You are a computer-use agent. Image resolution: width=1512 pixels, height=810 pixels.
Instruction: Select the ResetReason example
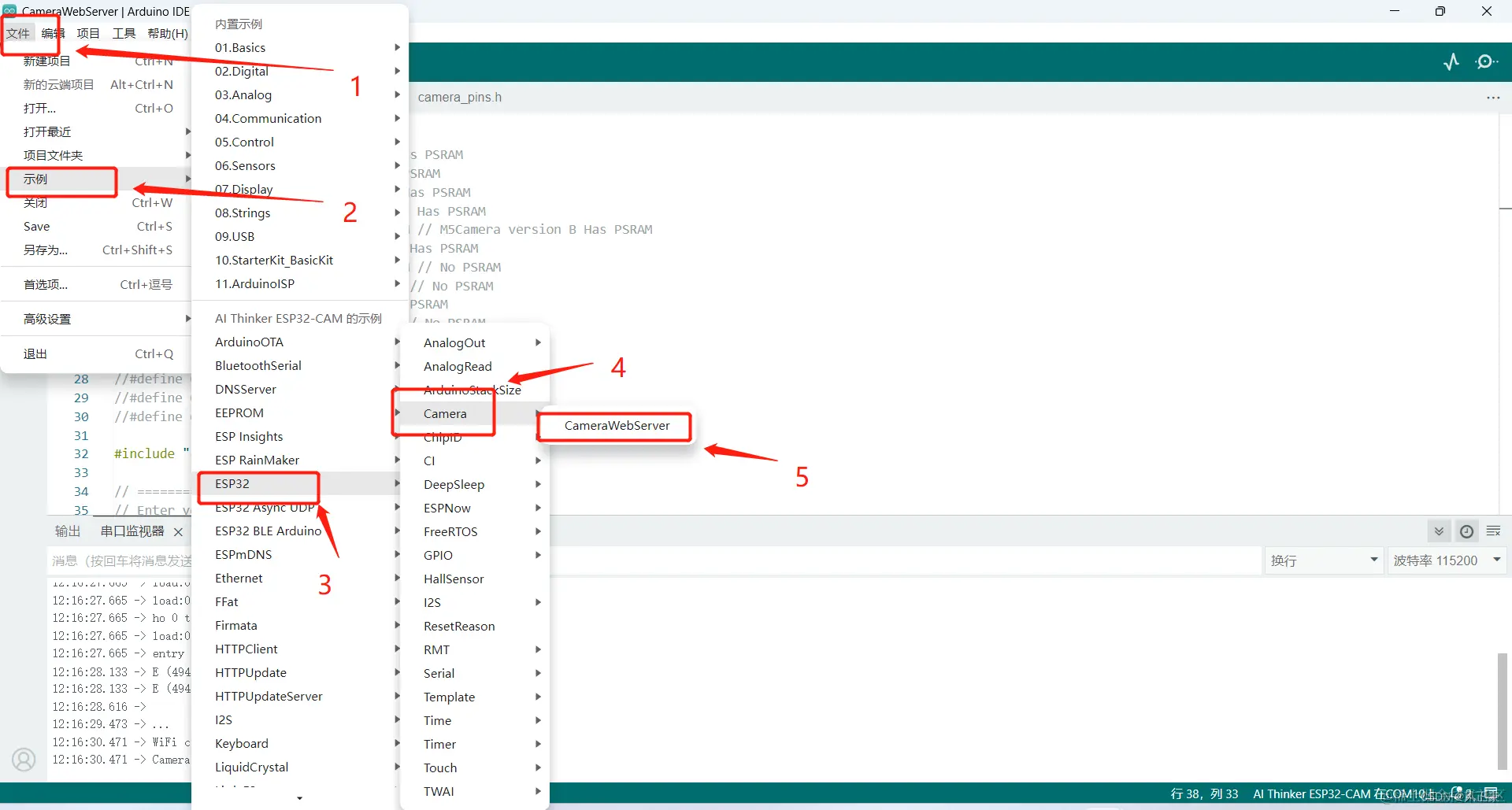pos(475,626)
